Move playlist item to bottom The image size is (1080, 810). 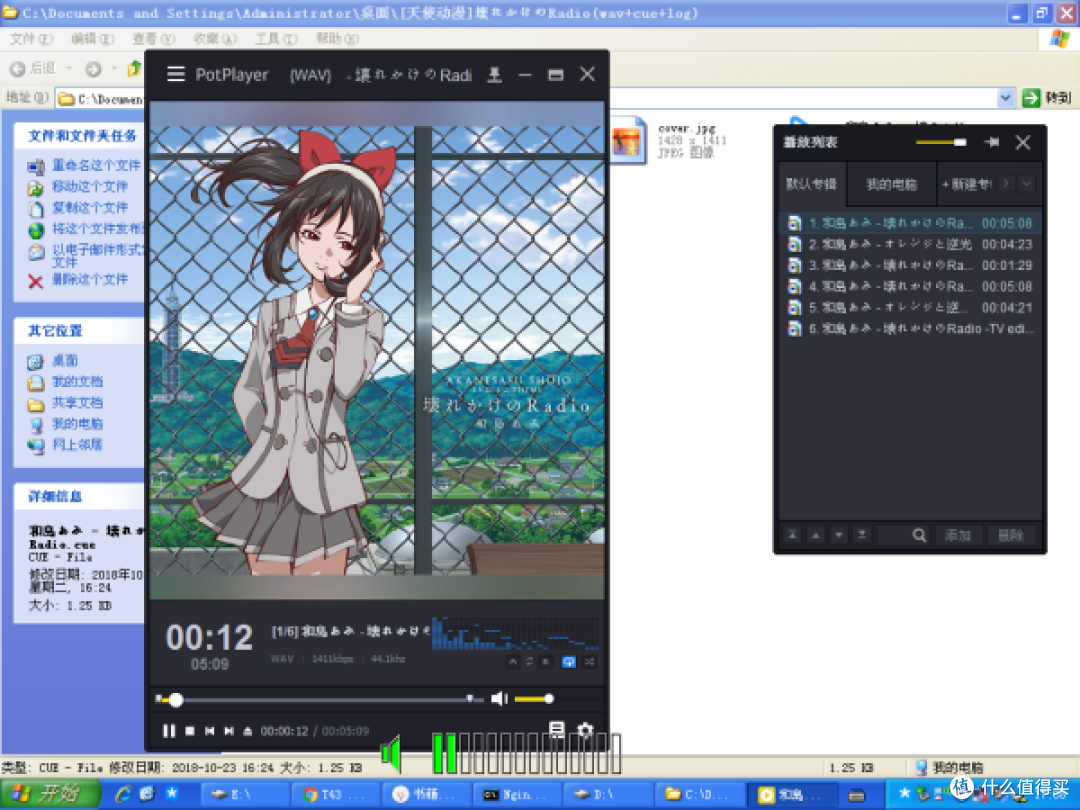[x=862, y=534]
